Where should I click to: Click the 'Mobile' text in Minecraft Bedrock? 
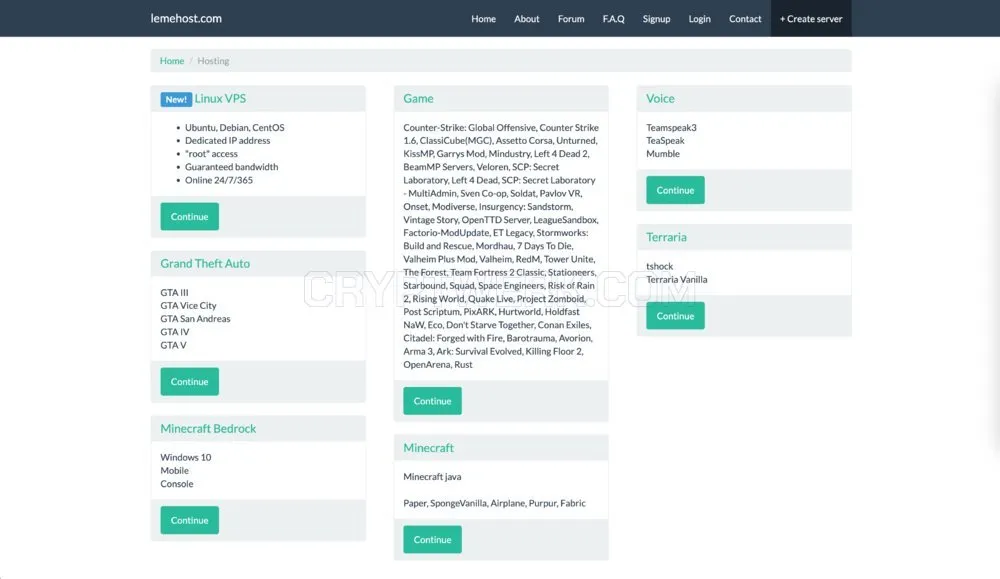click(x=174, y=471)
